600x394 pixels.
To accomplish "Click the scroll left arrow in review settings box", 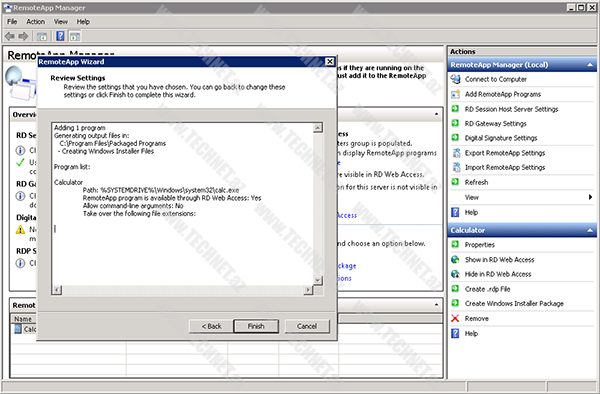I will pyautogui.click(x=57, y=290).
